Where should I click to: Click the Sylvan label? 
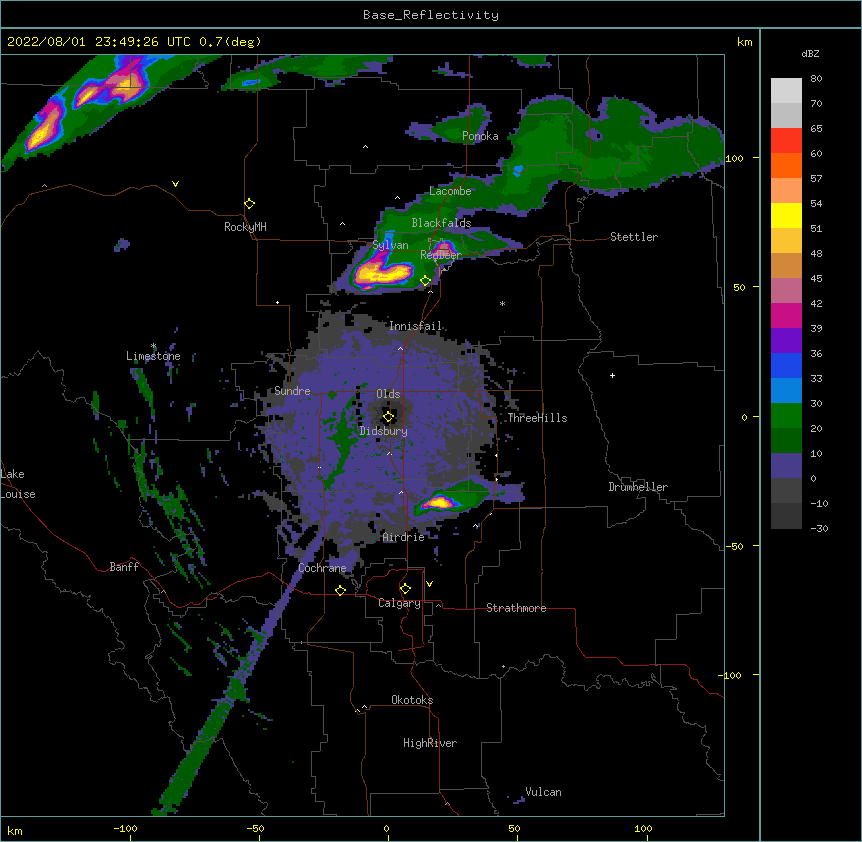390,245
